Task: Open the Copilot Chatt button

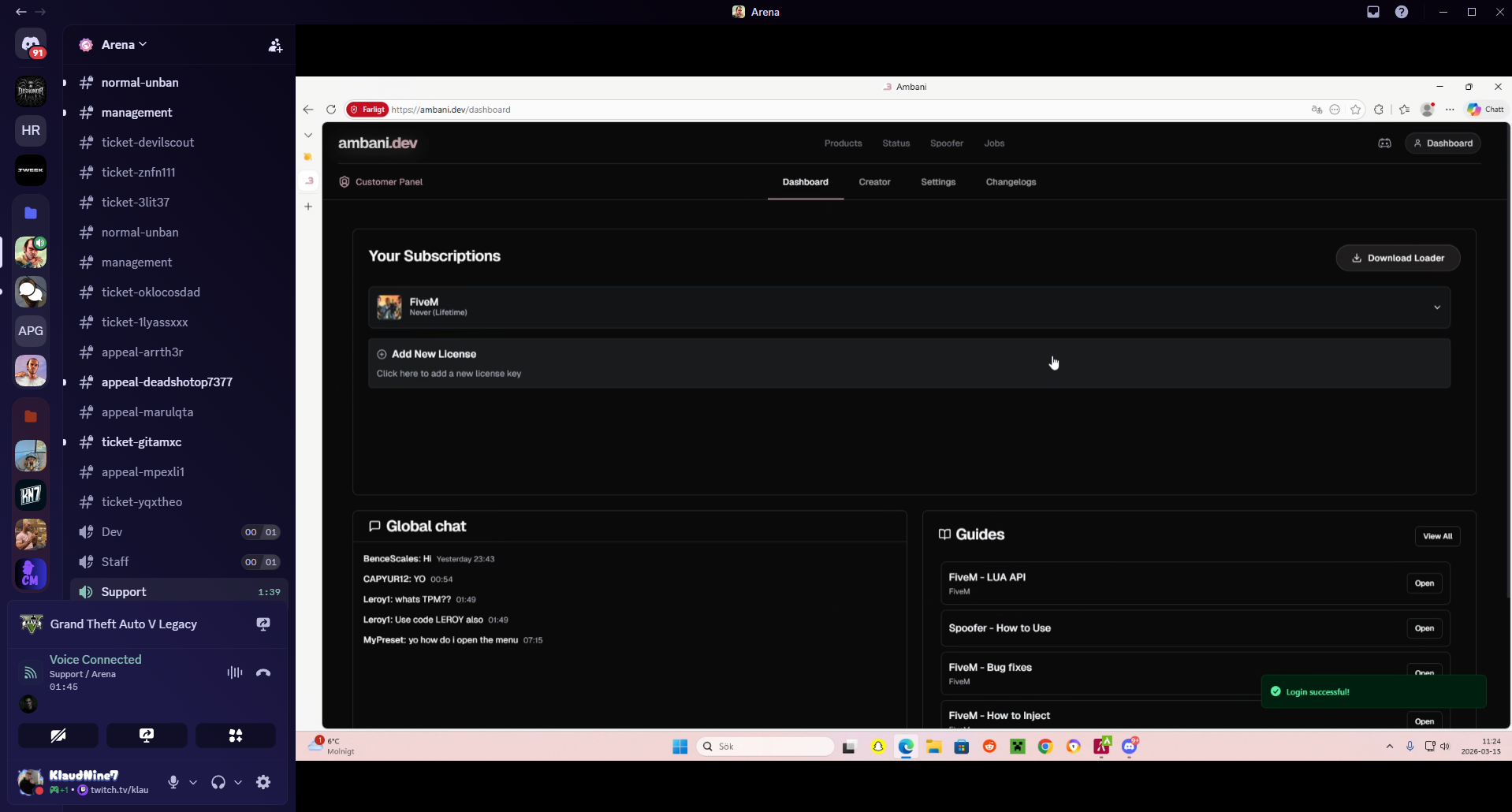Action: (1486, 110)
